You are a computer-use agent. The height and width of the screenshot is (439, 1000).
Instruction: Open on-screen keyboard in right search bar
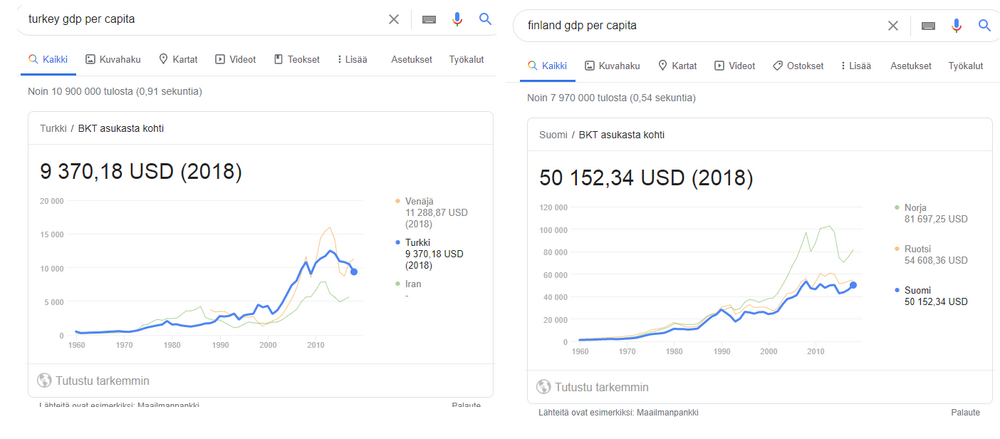(x=928, y=25)
